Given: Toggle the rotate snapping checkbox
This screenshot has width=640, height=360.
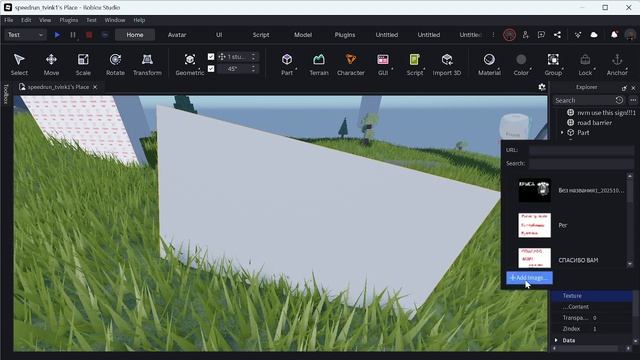Looking at the screenshot, I should [x=211, y=69].
